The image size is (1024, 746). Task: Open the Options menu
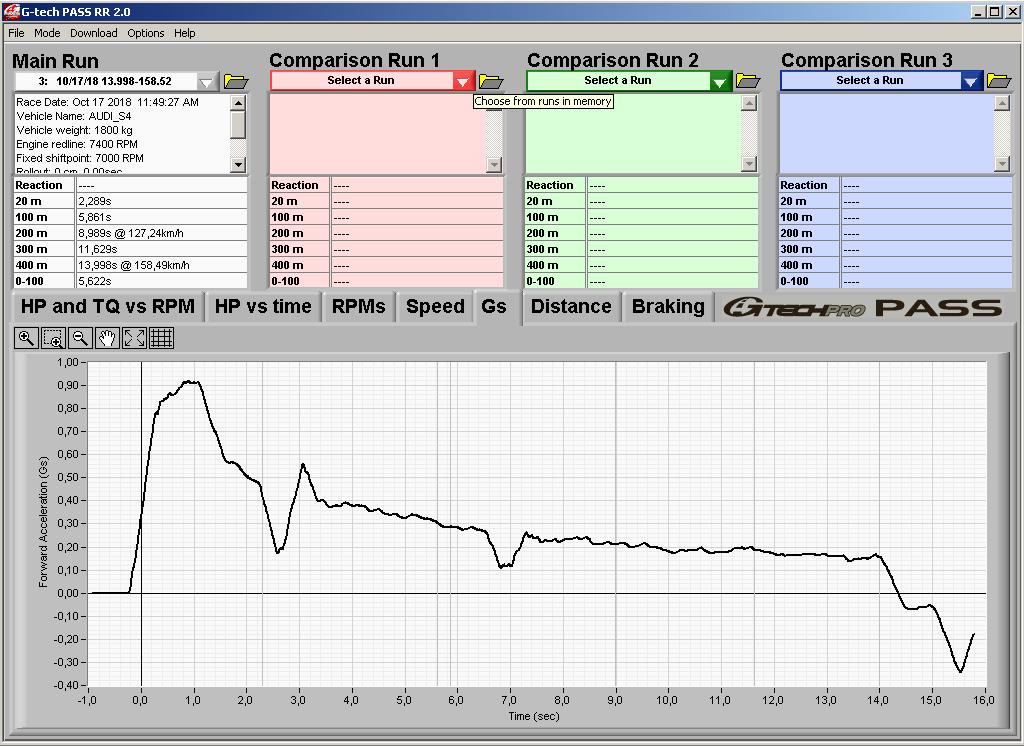[x=145, y=33]
